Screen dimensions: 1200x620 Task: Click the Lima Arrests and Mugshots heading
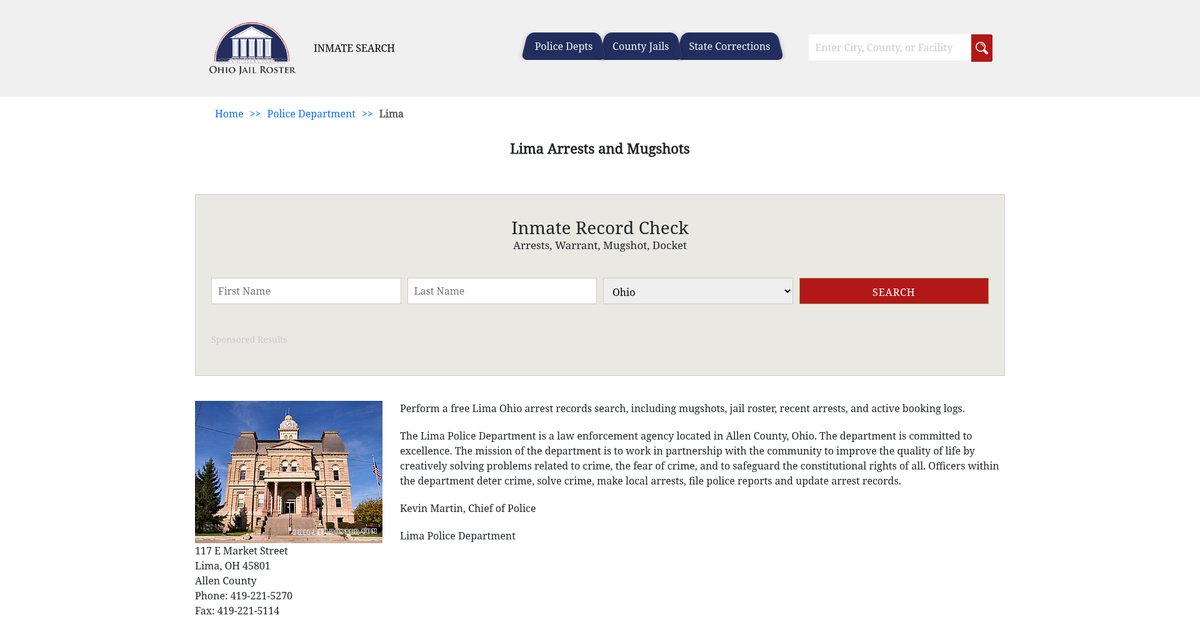click(x=599, y=149)
